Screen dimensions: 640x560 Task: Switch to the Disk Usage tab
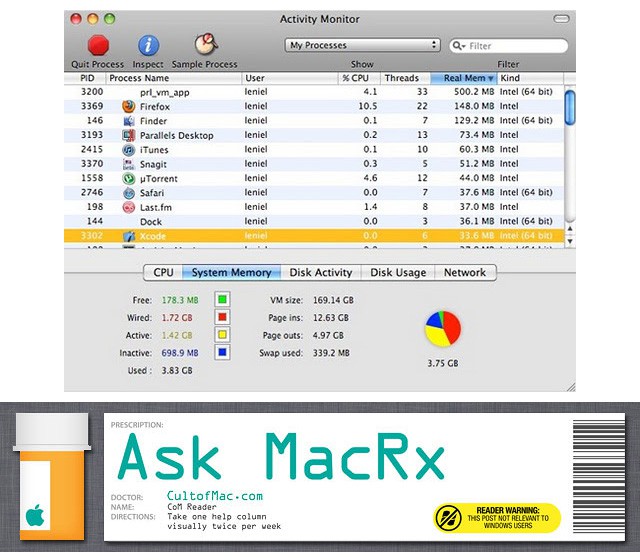tap(398, 272)
